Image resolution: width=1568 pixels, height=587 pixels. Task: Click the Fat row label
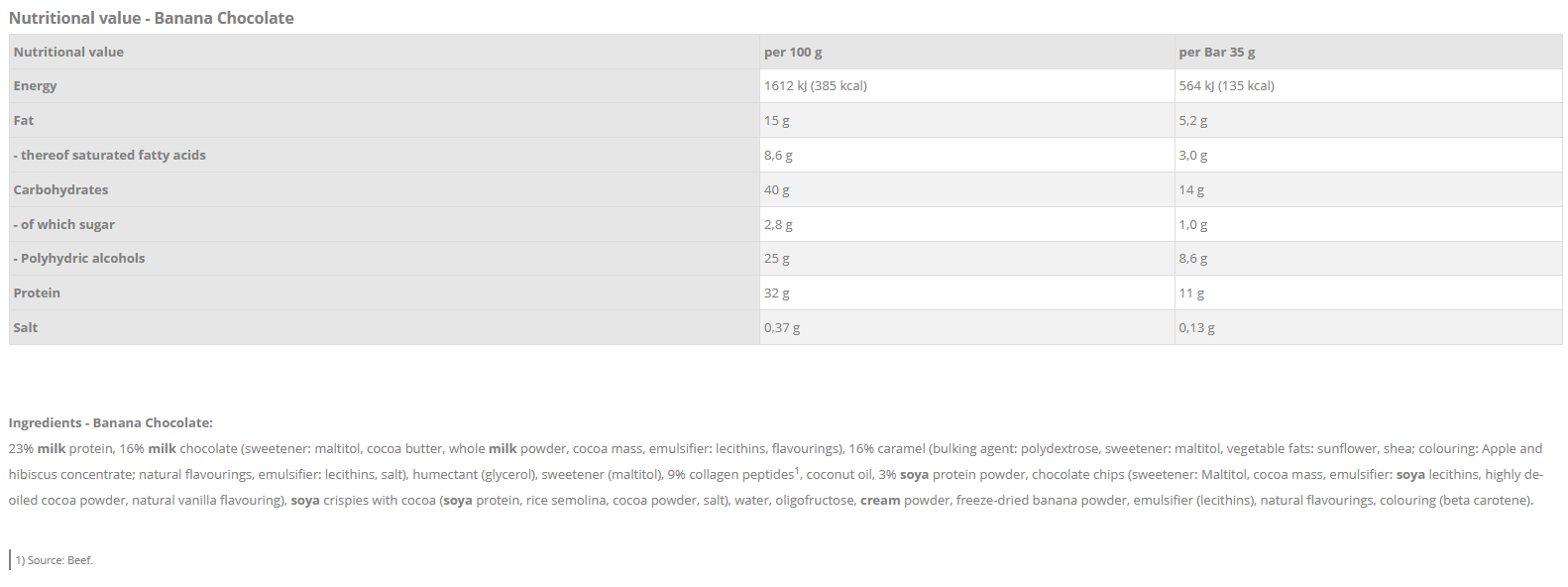24,121
